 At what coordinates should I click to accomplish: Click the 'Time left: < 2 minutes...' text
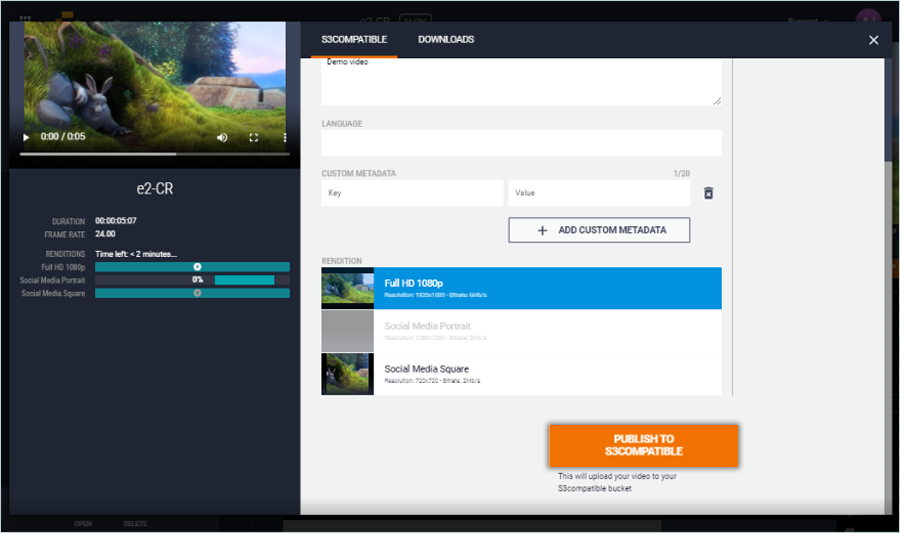136,254
